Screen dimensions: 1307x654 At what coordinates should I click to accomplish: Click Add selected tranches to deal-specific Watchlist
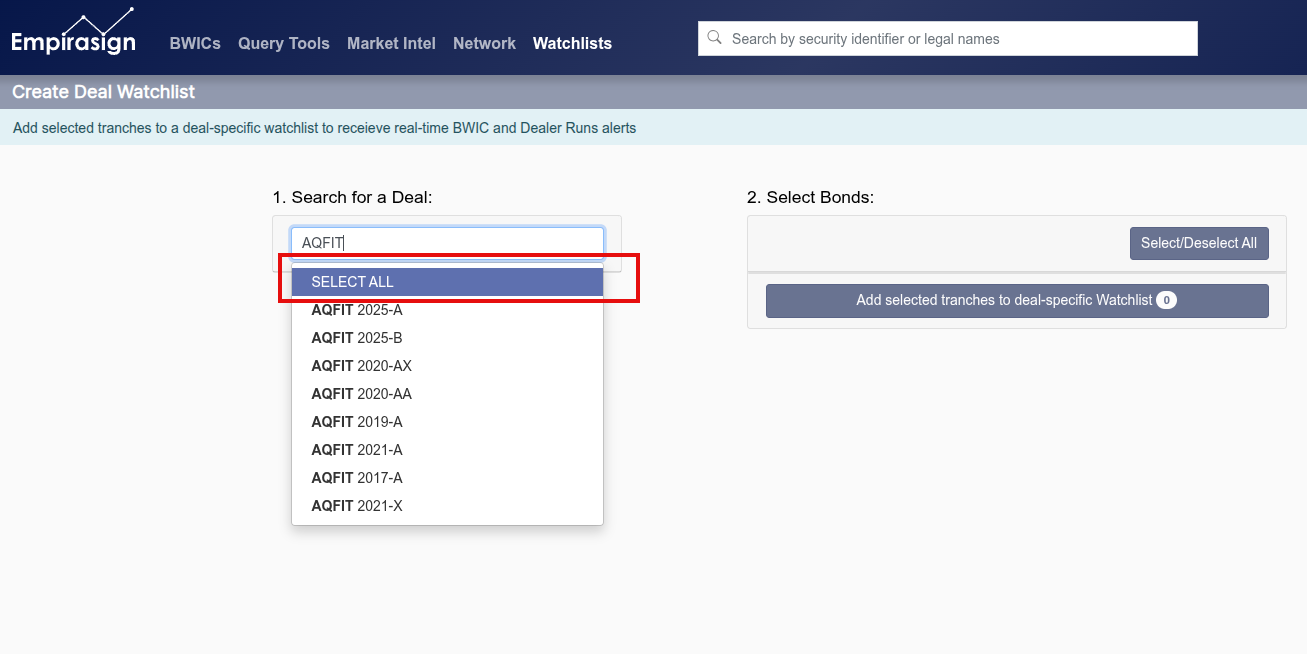pos(1017,300)
